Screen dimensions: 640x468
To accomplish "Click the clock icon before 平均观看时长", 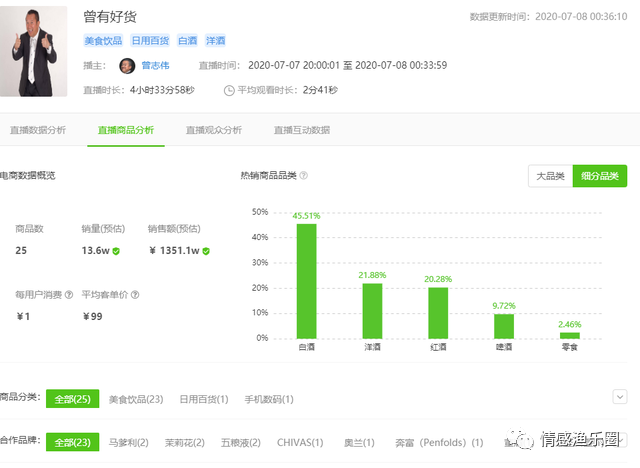I will [229, 91].
